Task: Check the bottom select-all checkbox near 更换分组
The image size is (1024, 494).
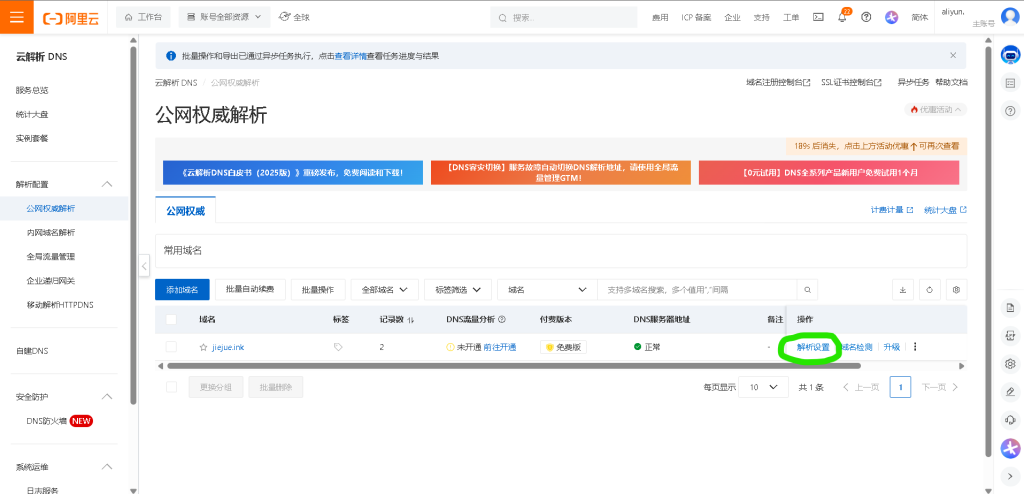Action: pyautogui.click(x=171, y=387)
